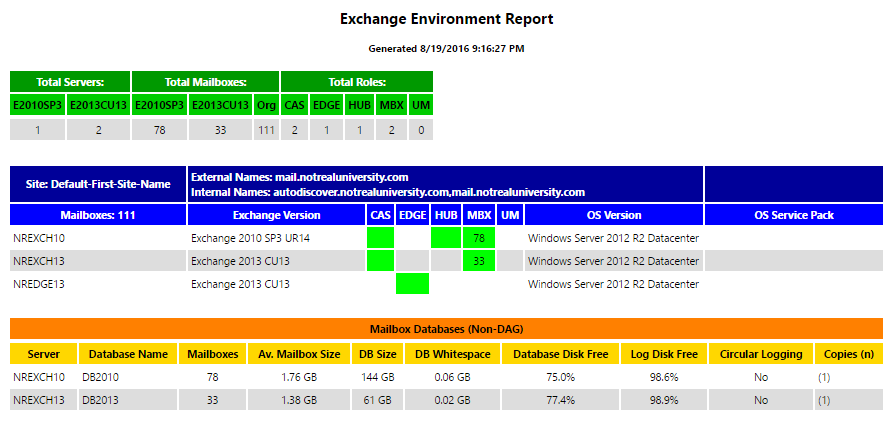Click the Circular Logging column header
The width and height of the screenshot is (893, 432).
point(760,354)
